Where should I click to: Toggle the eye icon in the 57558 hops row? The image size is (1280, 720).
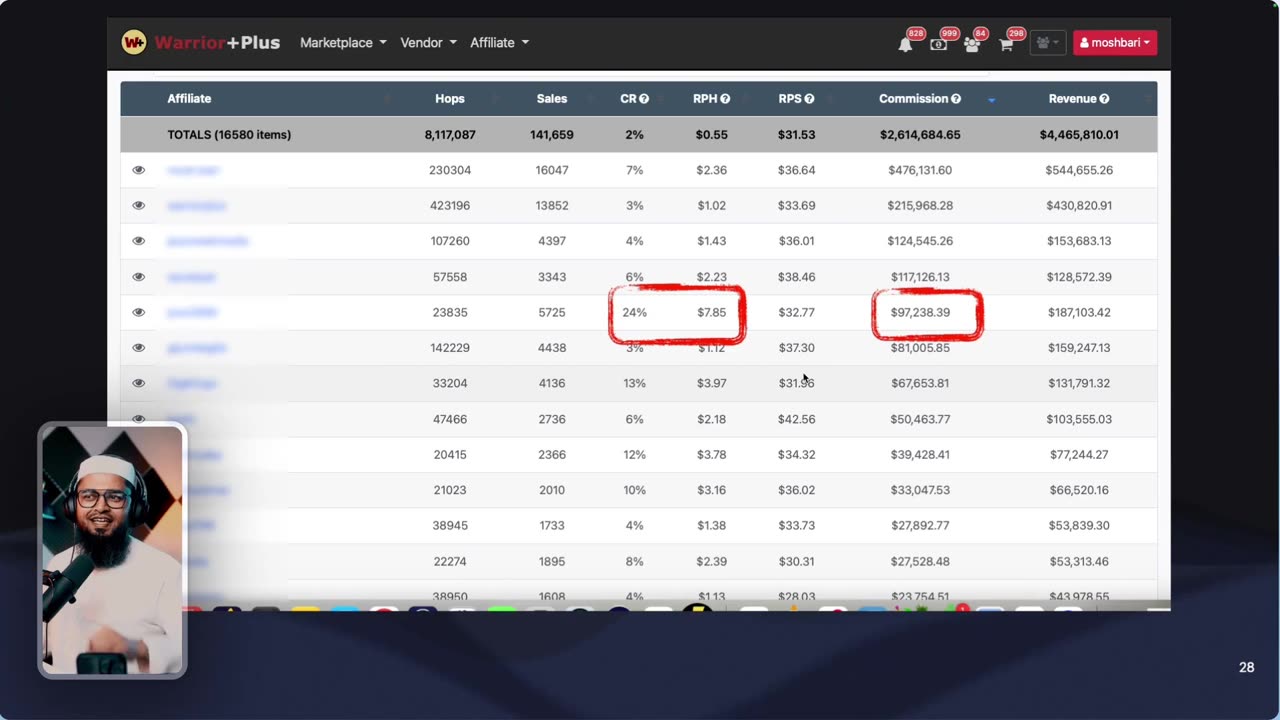139,277
